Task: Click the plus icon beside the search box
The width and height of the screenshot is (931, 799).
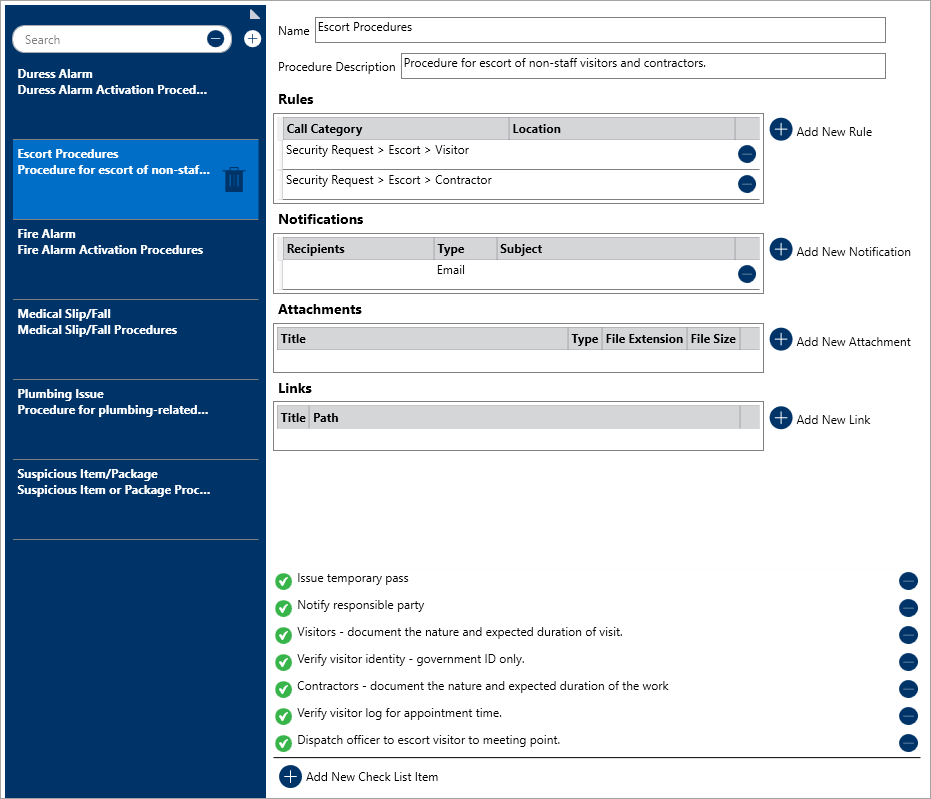Action: pyautogui.click(x=252, y=39)
